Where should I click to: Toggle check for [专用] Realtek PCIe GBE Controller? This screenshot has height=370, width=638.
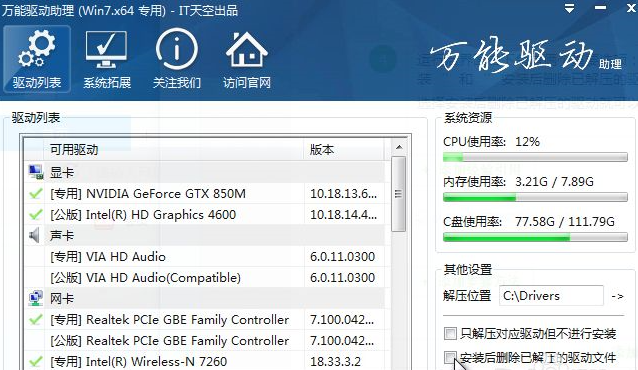[36, 320]
